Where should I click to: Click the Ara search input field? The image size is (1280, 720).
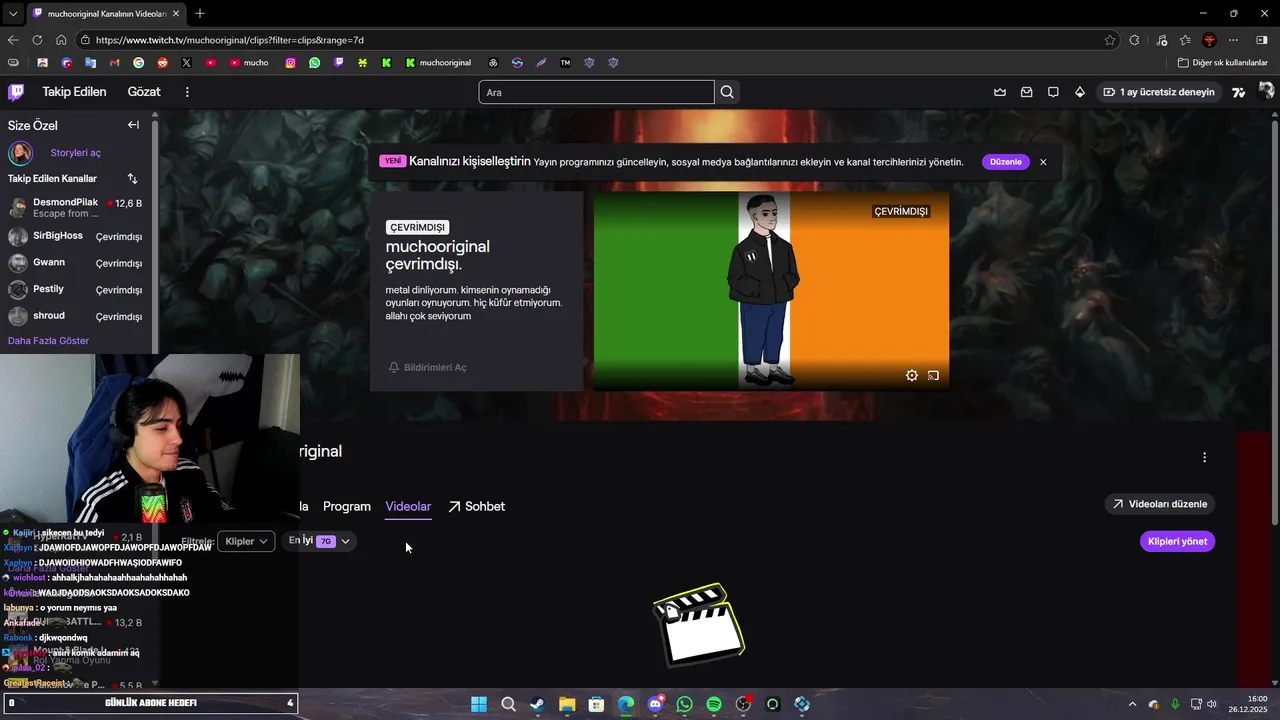(x=596, y=92)
